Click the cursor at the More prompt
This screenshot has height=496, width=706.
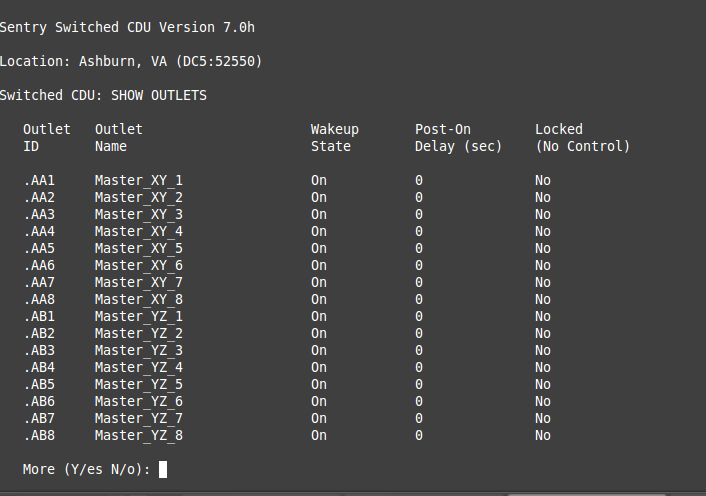[x=163, y=469]
